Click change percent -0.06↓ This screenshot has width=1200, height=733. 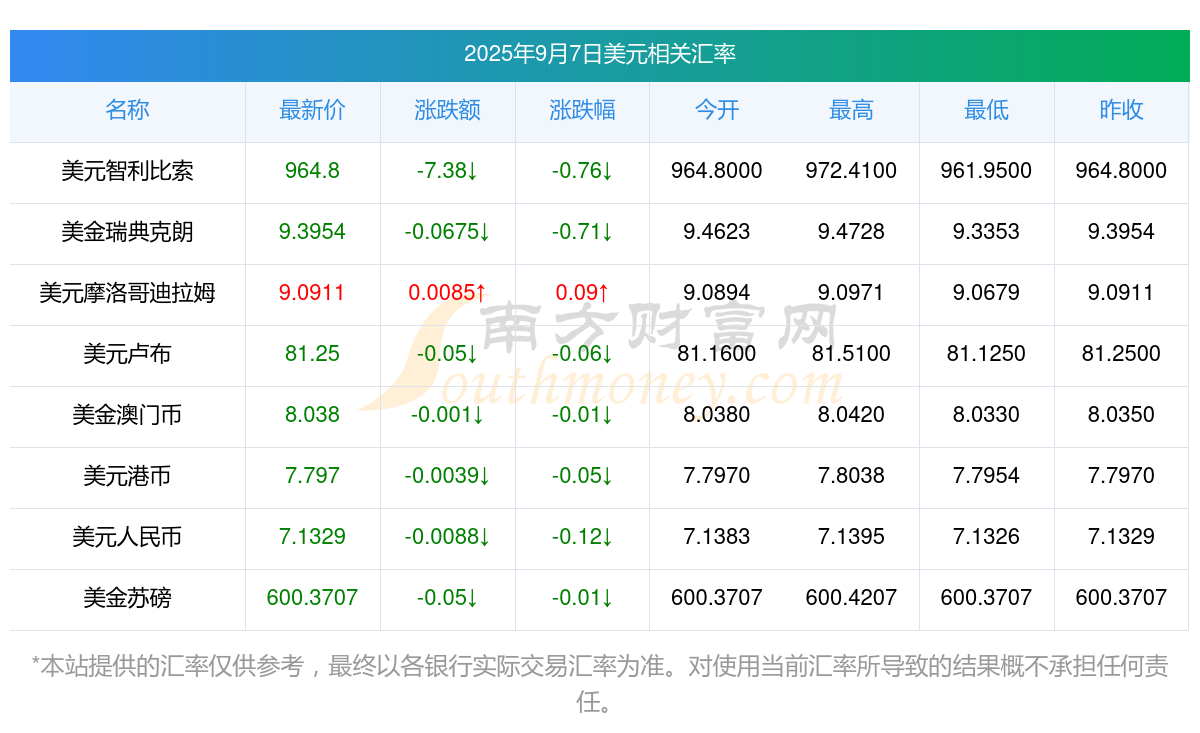click(582, 354)
